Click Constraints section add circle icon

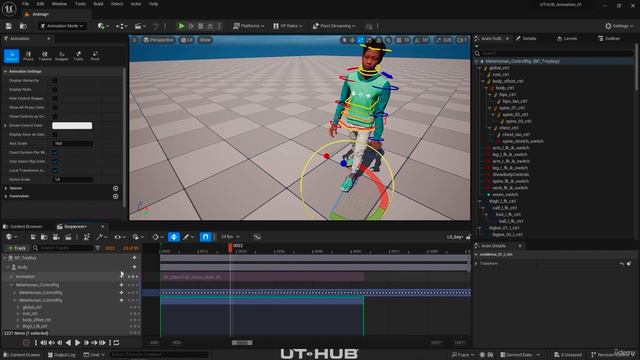pos(116,196)
